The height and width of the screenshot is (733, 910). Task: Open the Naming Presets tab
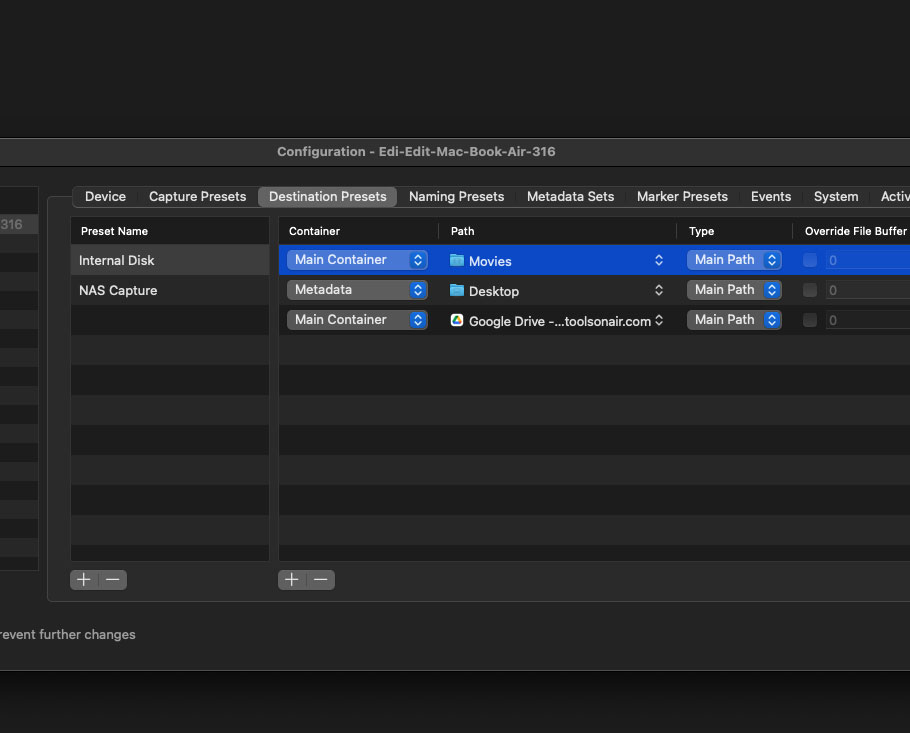pyautogui.click(x=456, y=197)
